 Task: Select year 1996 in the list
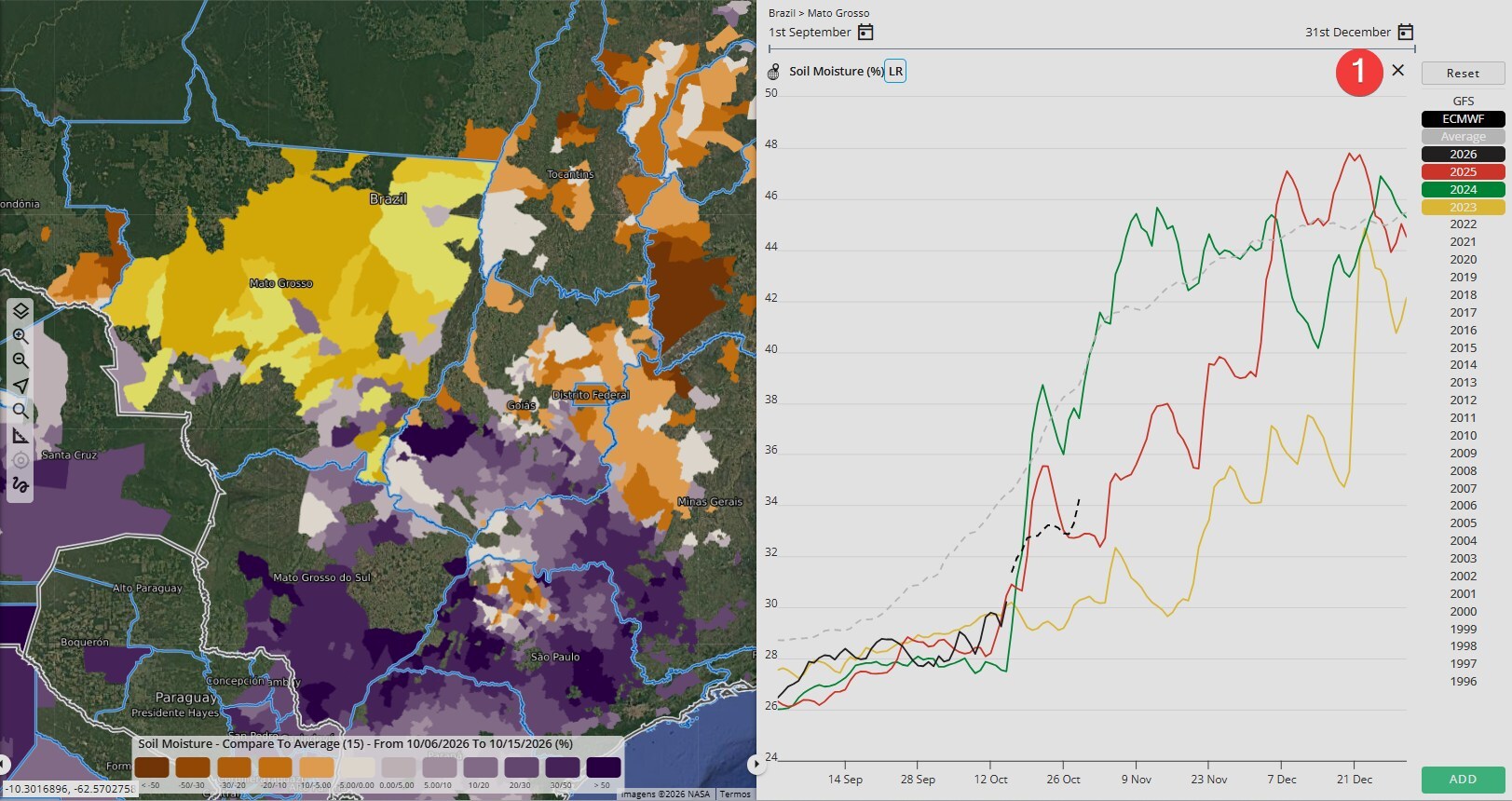(1464, 682)
